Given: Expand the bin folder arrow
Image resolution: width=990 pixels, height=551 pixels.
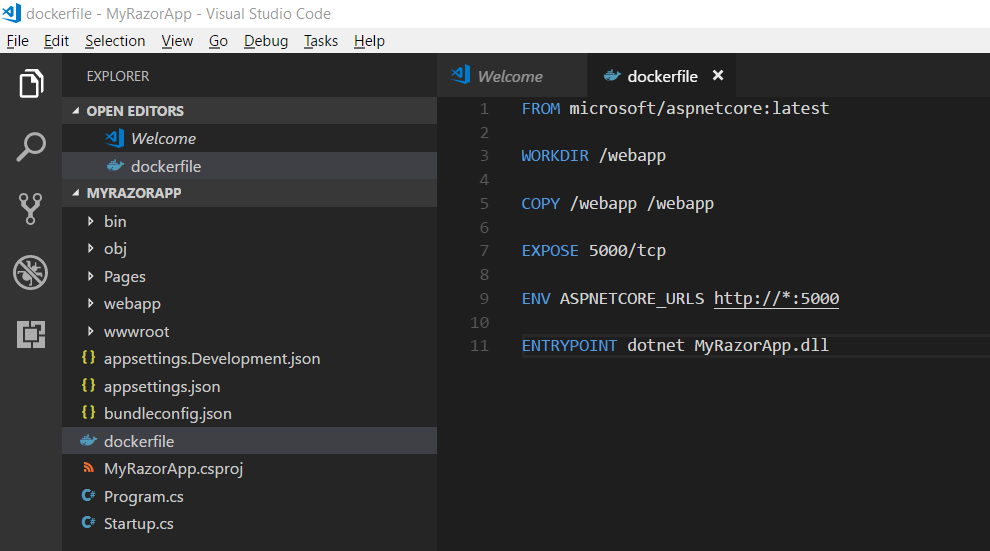Looking at the screenshot, I should point(90,221).
